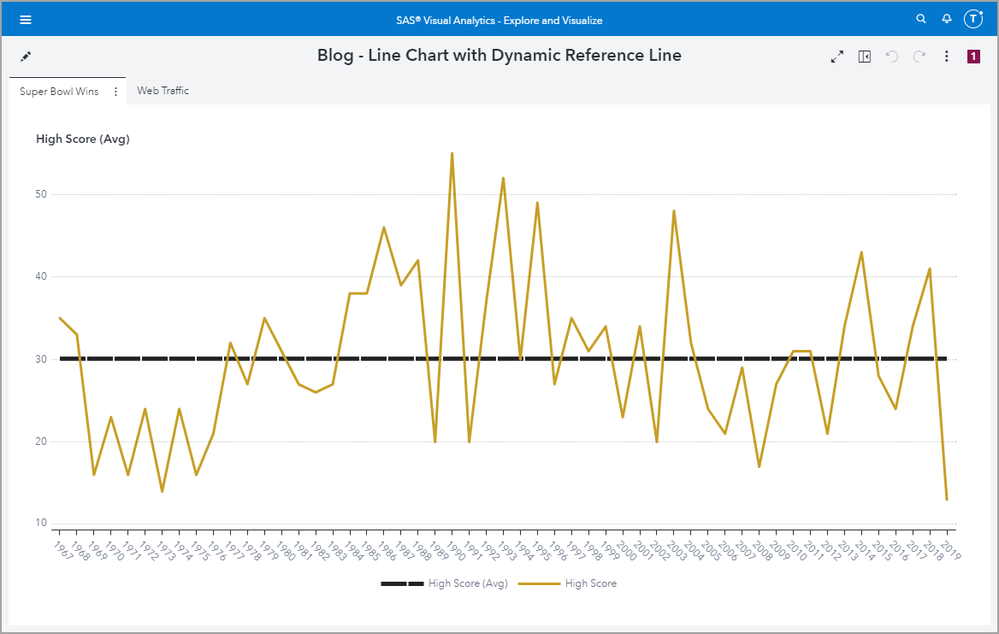Click the undo arrow icon
Image resolution: width=999 pixels, height=634 pixels.
coord(893,57)
